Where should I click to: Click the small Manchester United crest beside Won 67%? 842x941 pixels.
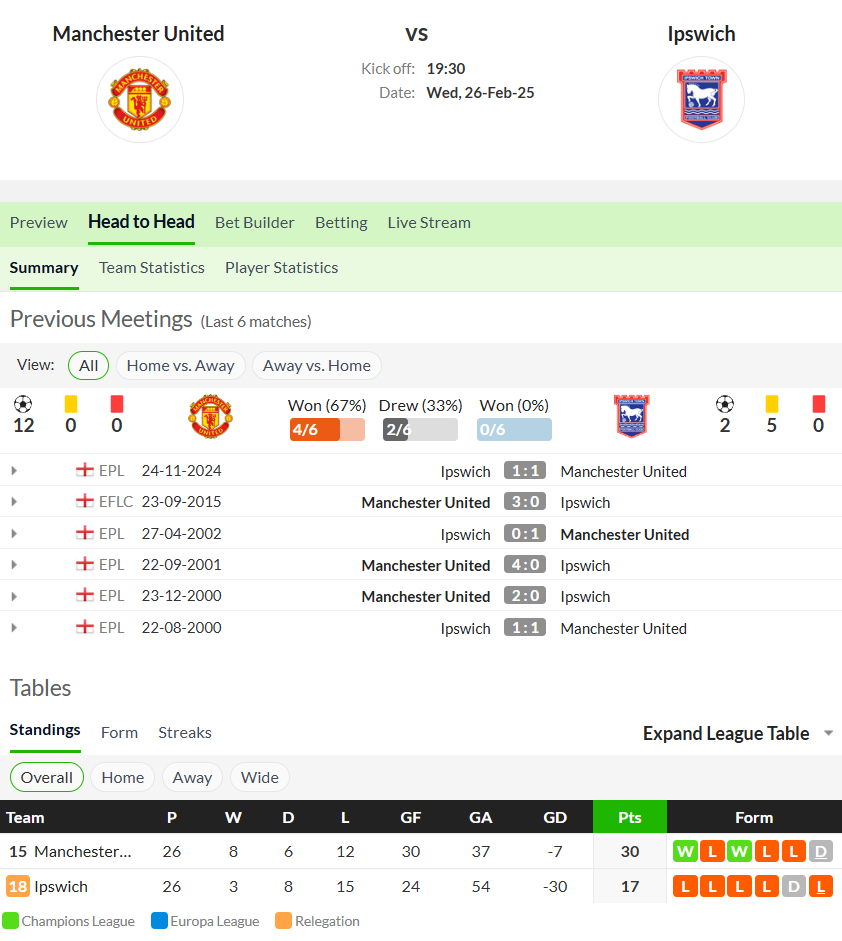(x=211, y=416)
